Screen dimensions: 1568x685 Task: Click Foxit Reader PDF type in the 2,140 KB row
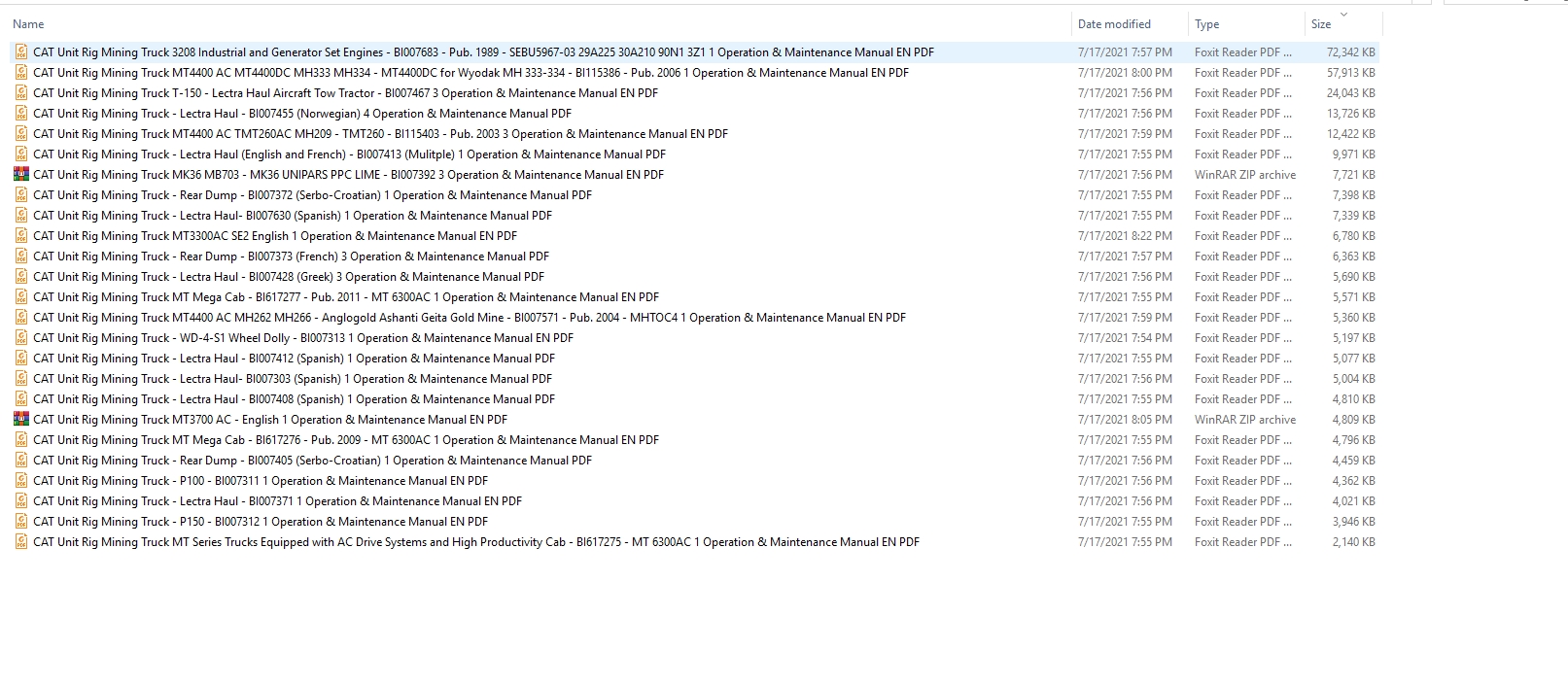point(1243,542)
